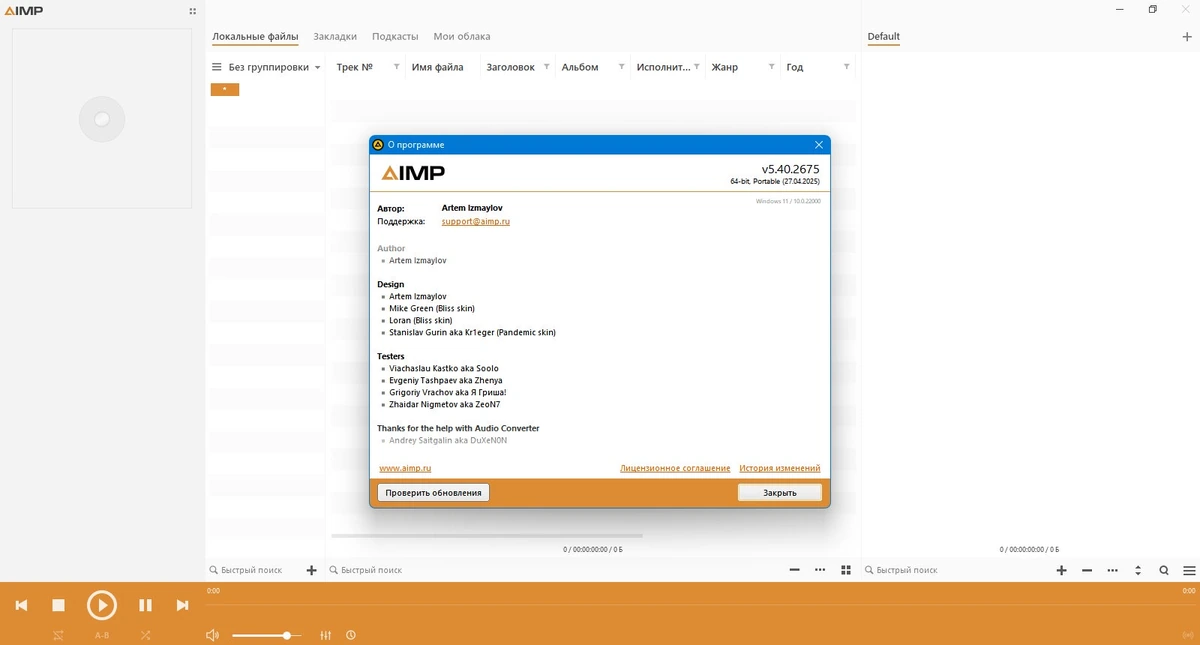Open the Лицензионное соглашение link
This screenshot has width=1200, height=645.
[x=675, y=468]
